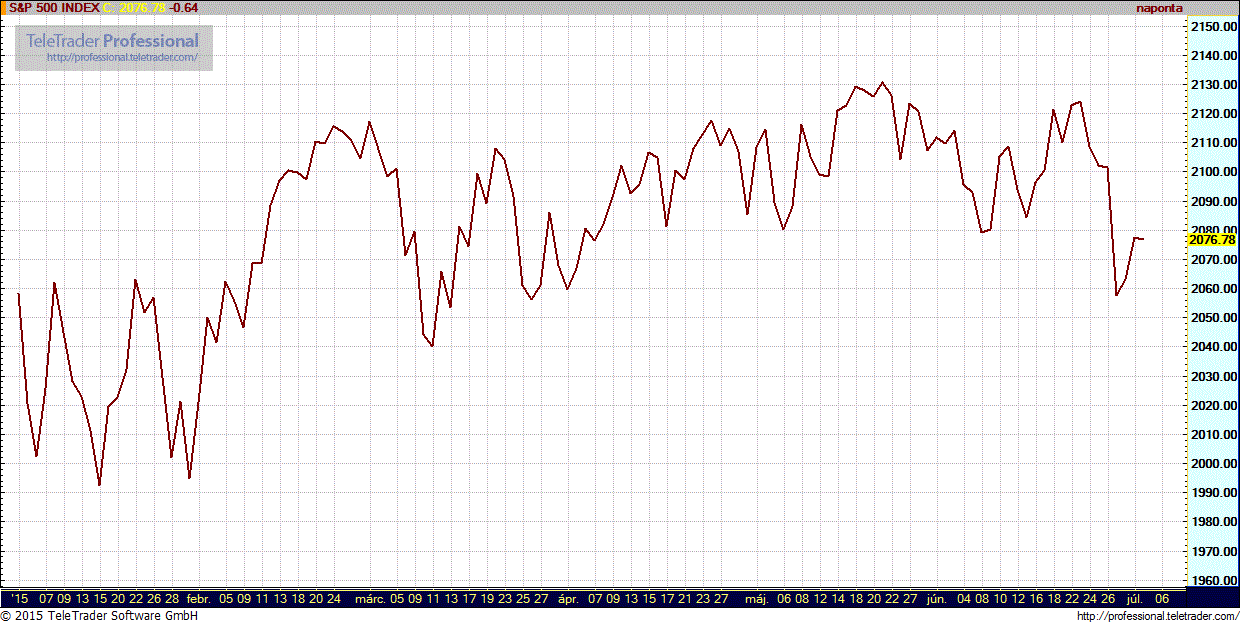Viewport: 1240px width, 625px height.
Task: Click the date label 21 in April
Action: tap(685, 599)
